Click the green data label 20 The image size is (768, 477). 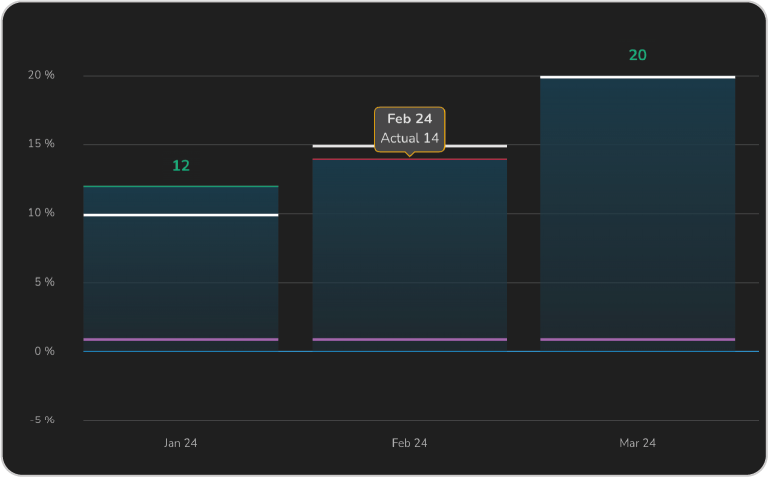[637, 55]
